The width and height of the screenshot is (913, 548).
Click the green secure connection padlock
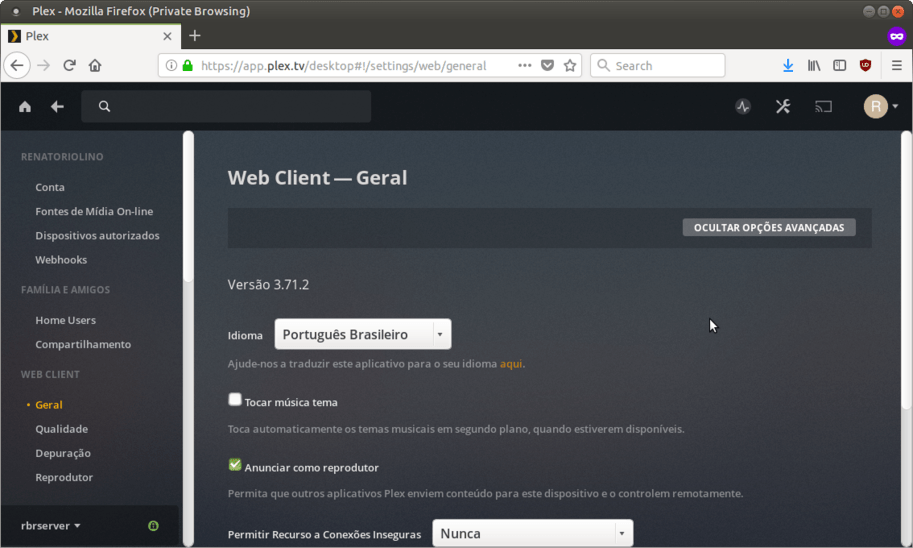pyautogui.click(x=187, y=65)
